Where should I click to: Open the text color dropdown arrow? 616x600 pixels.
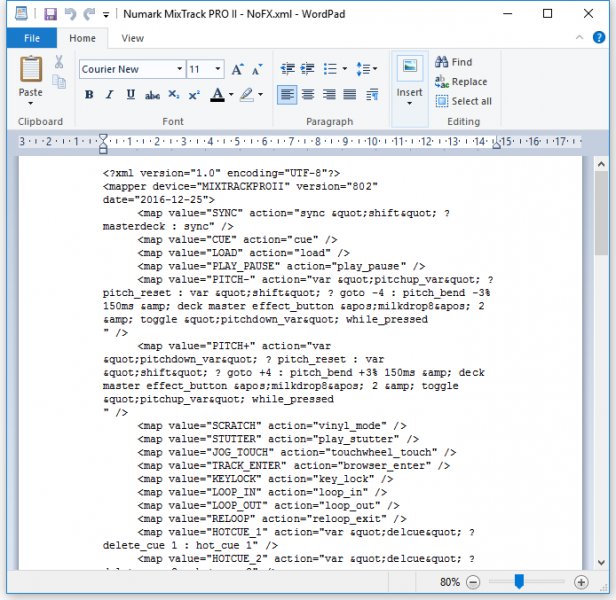point(231,95)
